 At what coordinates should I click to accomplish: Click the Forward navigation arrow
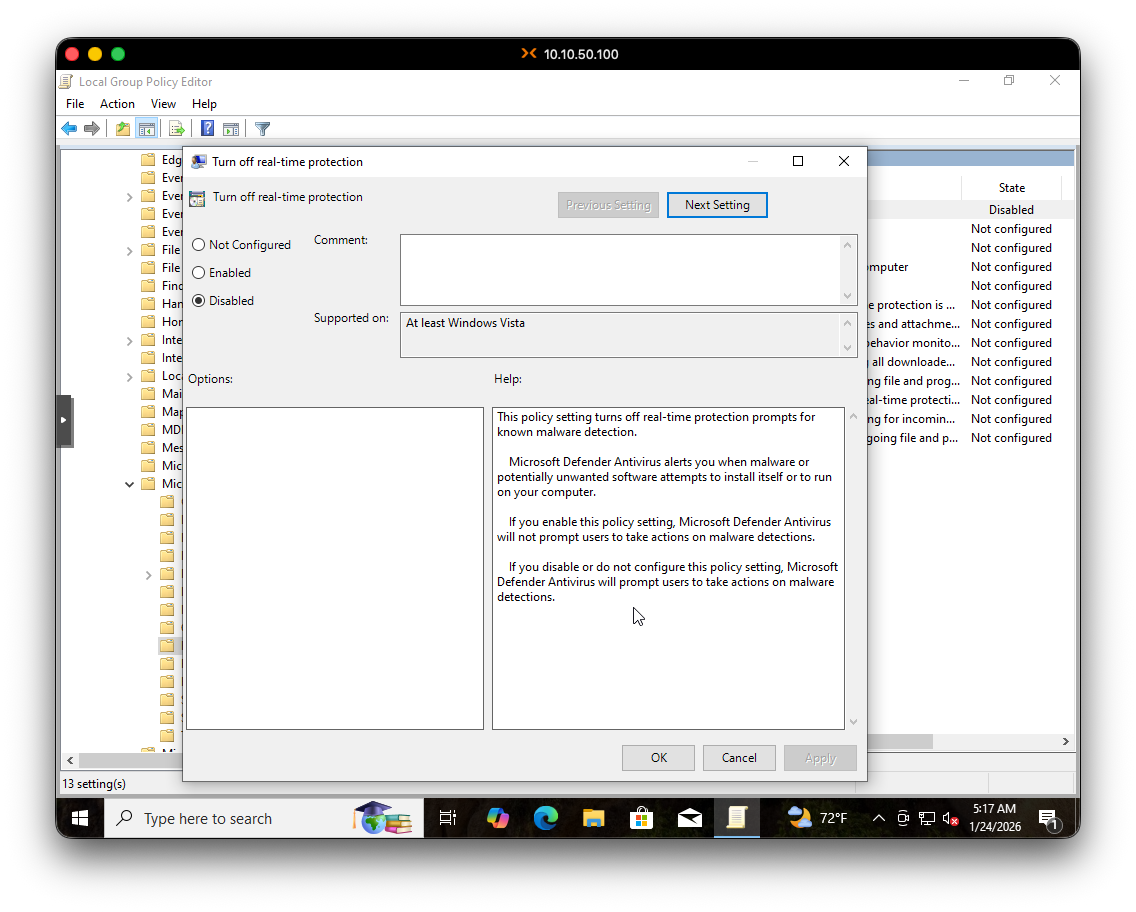[93, 128]
